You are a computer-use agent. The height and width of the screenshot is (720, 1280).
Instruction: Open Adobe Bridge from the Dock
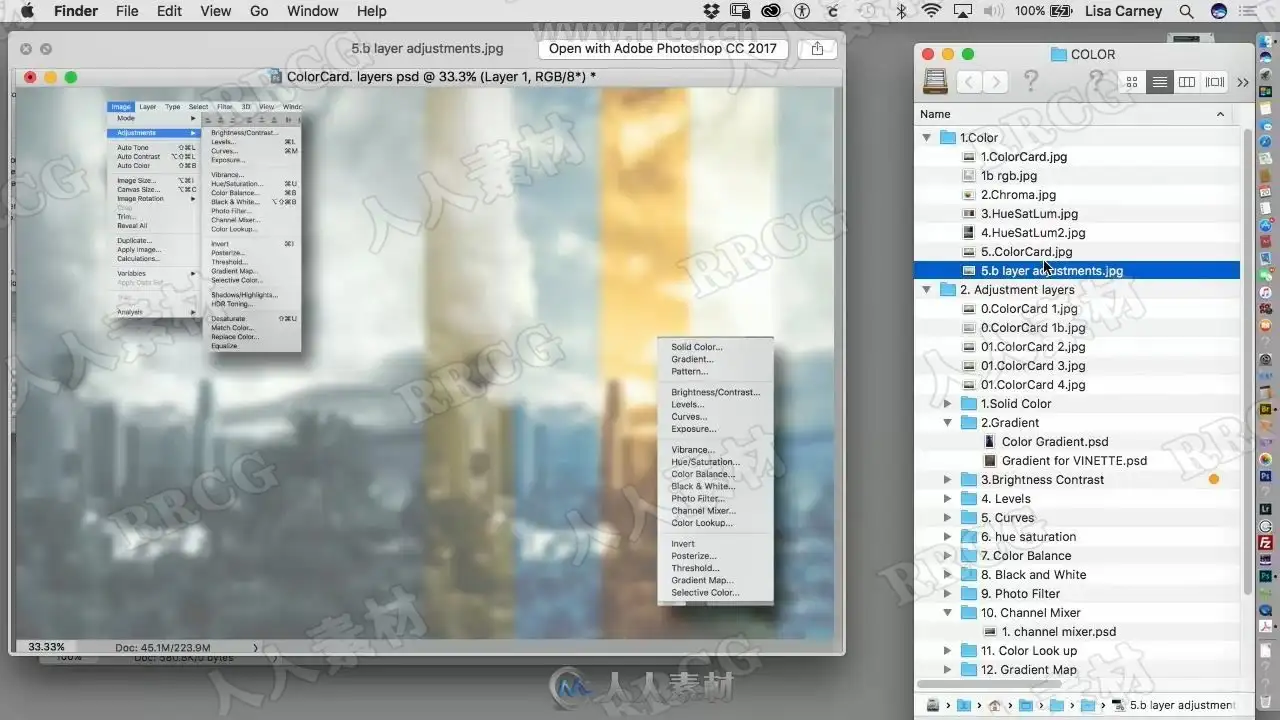1265,409
